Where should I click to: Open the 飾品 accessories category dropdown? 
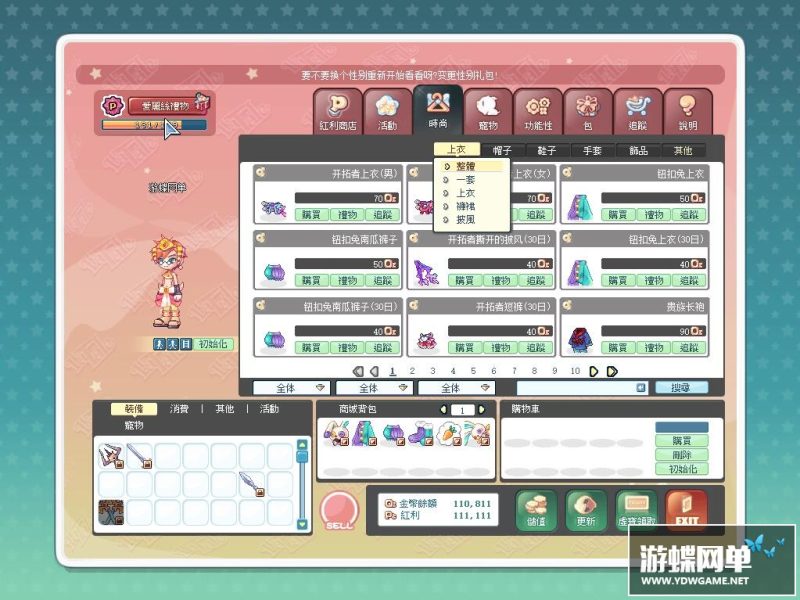pyautogui.click(x=638, y=150)
